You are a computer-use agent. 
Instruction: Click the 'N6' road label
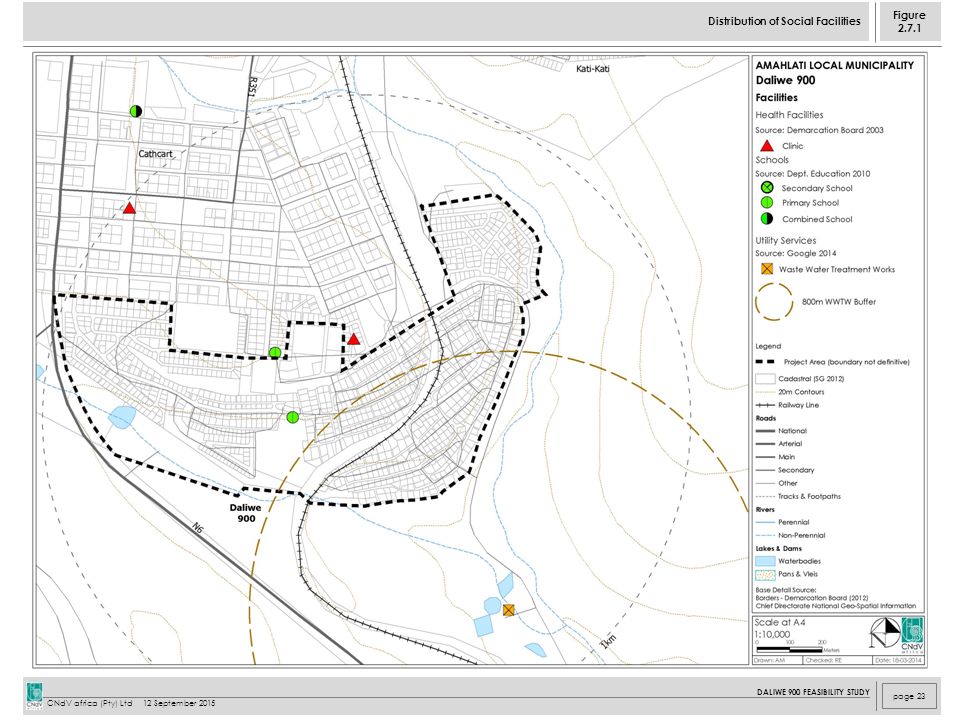197,527
